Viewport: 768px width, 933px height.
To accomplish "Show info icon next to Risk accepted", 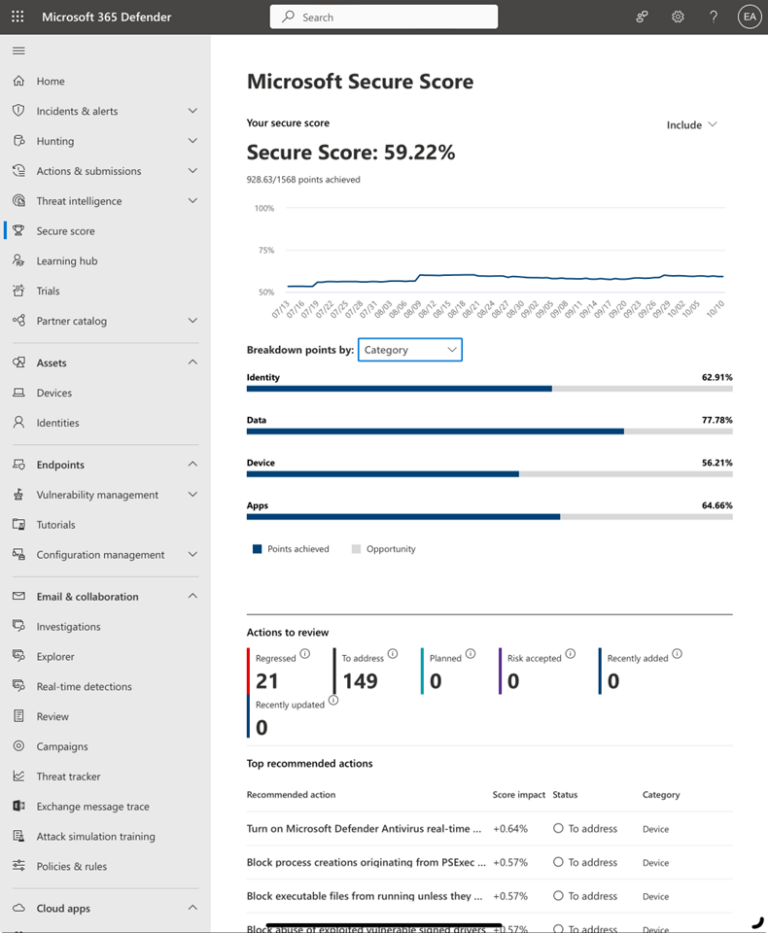I will pyautogui.click(x=570, y=653).
